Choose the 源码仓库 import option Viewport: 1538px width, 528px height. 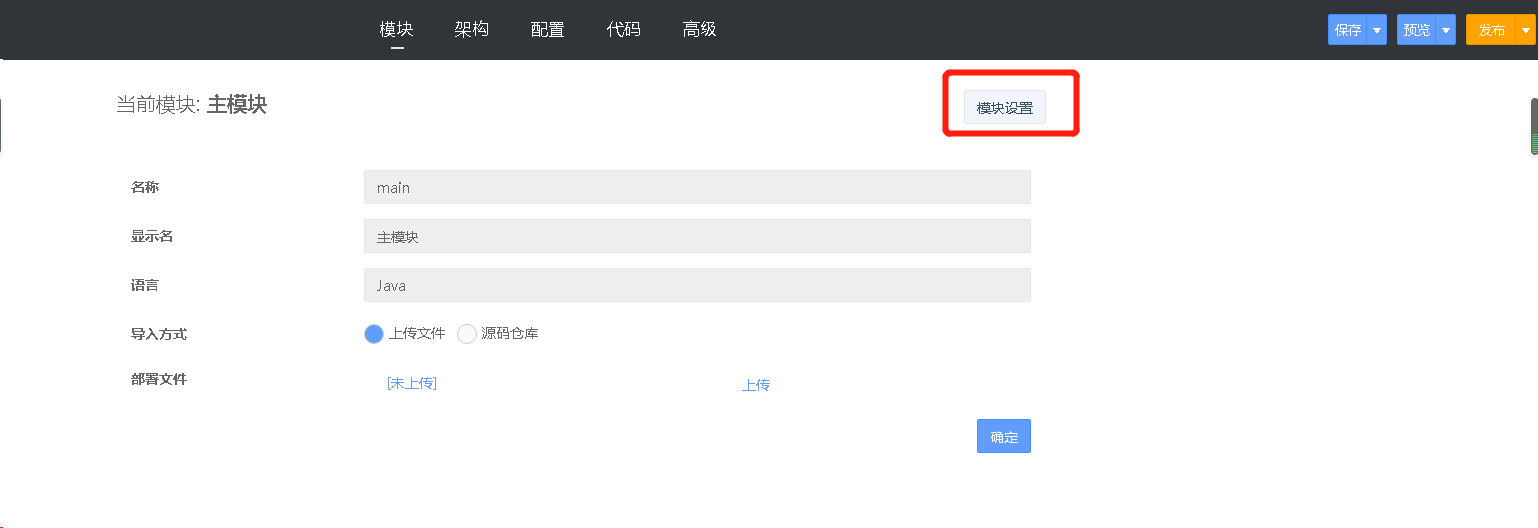[x=467, y=334]
